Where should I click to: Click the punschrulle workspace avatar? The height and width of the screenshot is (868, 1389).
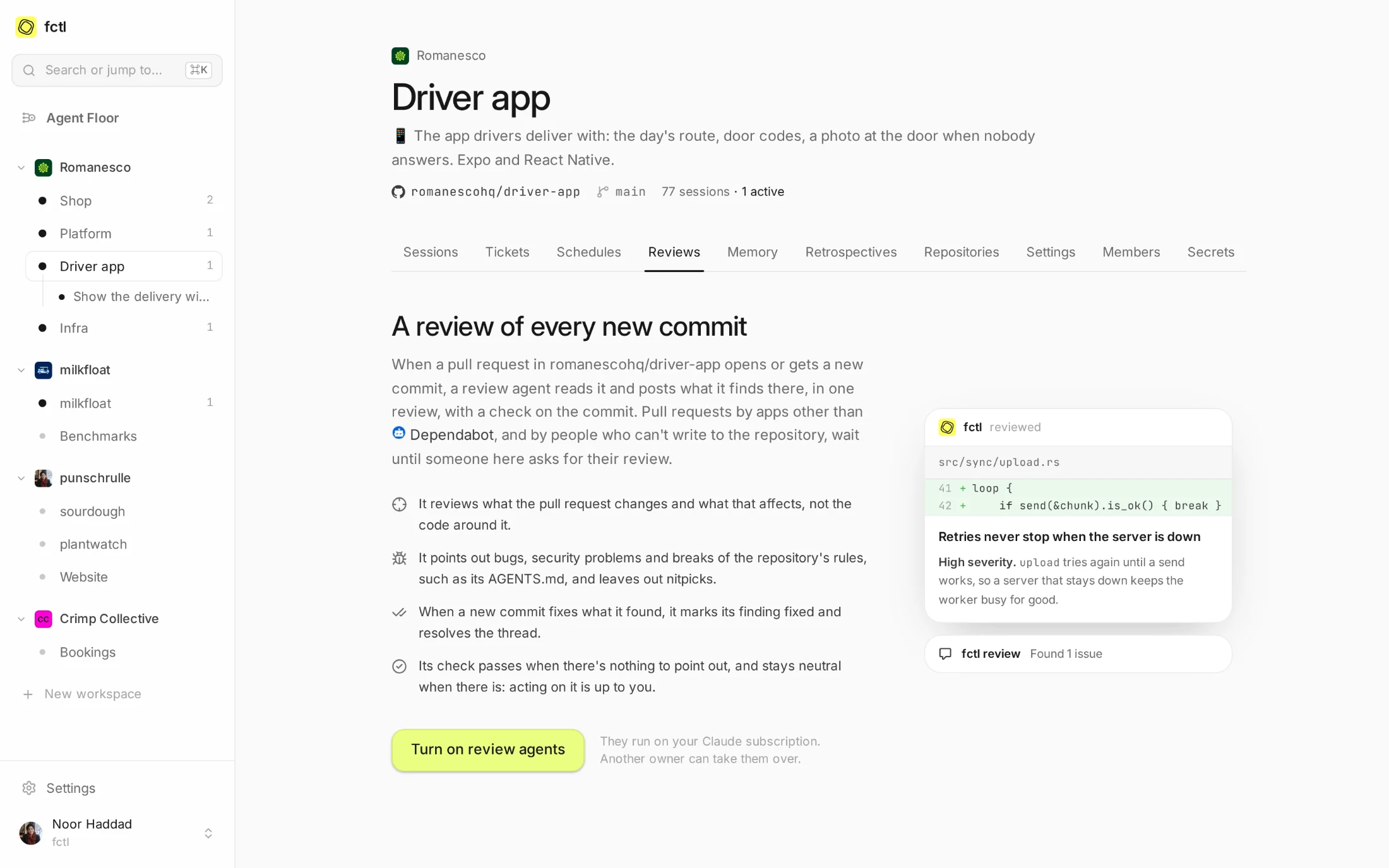pos(43,478)
